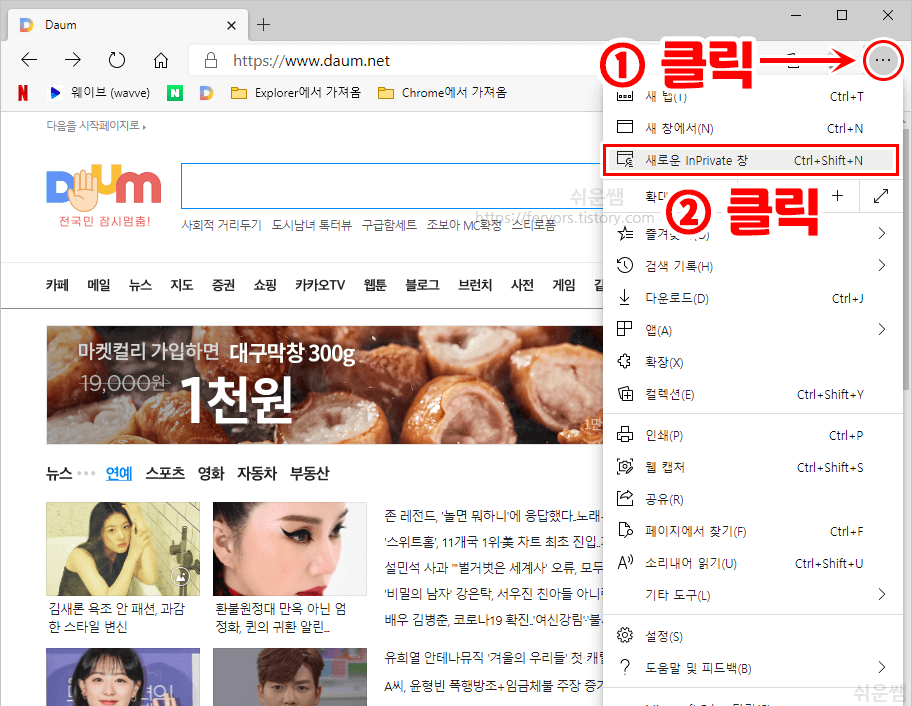Open the 김새론 욕조 안 패션 thumbnail
912x706 pixels.
click(x=123, y=548)
